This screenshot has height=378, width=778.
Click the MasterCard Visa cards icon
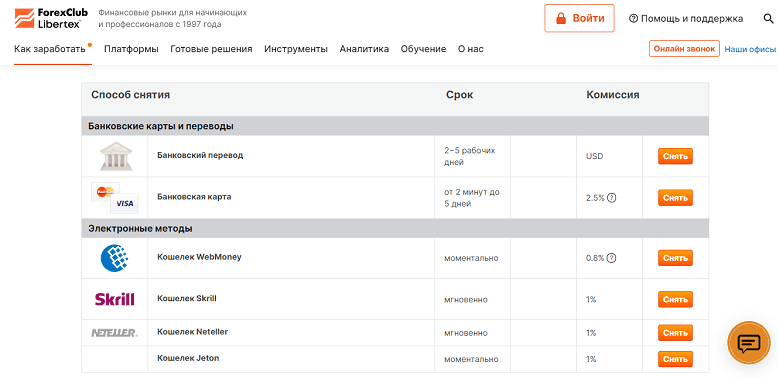tap(115, 197)
